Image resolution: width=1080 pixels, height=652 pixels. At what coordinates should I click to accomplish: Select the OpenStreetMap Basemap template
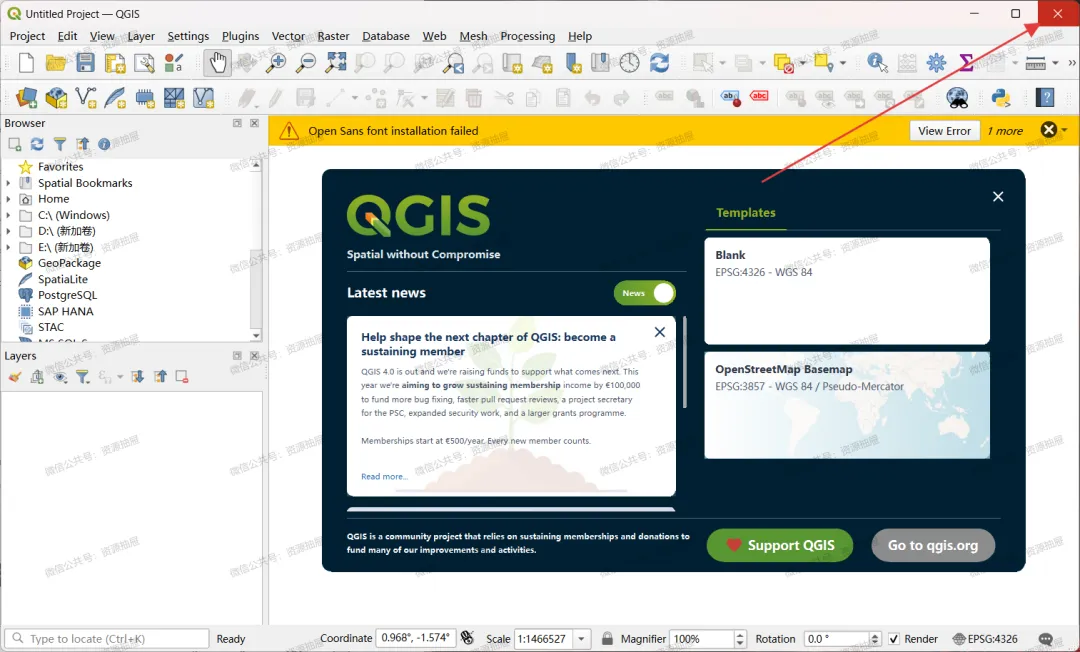pos(847,406)
